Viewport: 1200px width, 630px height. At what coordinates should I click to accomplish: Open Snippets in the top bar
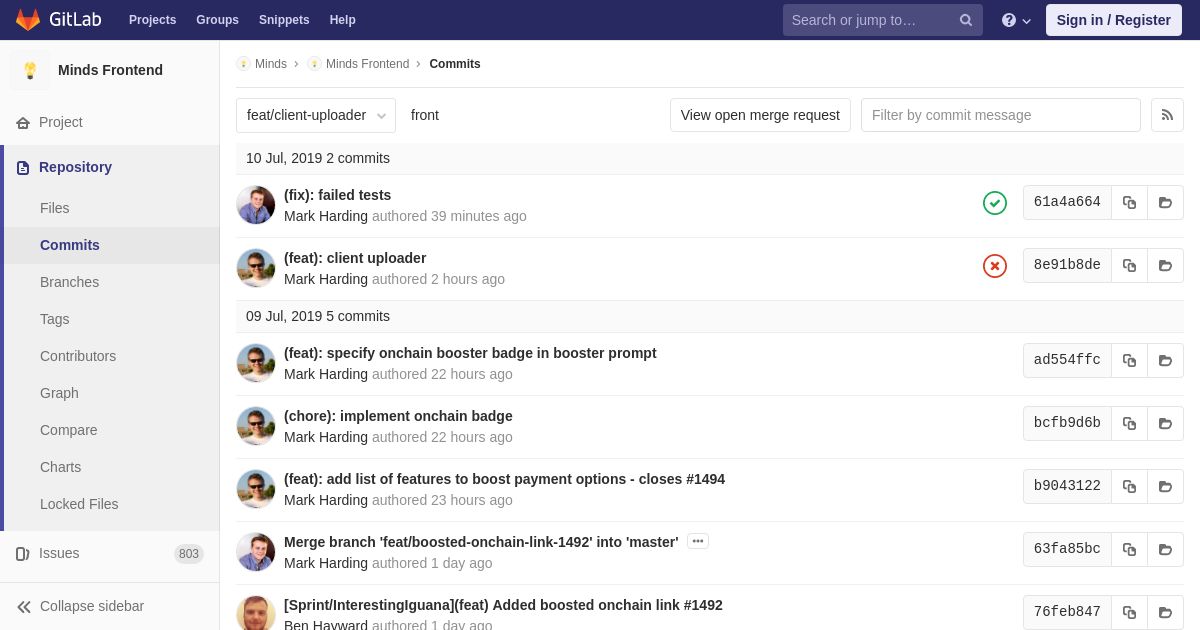click(x=284, y=20)
